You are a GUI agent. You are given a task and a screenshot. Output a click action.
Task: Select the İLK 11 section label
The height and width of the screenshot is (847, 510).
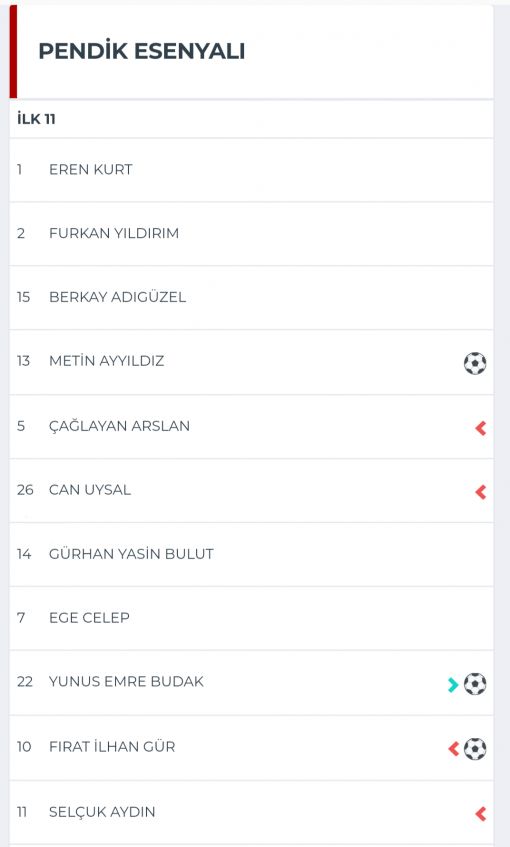coord(36,119)
